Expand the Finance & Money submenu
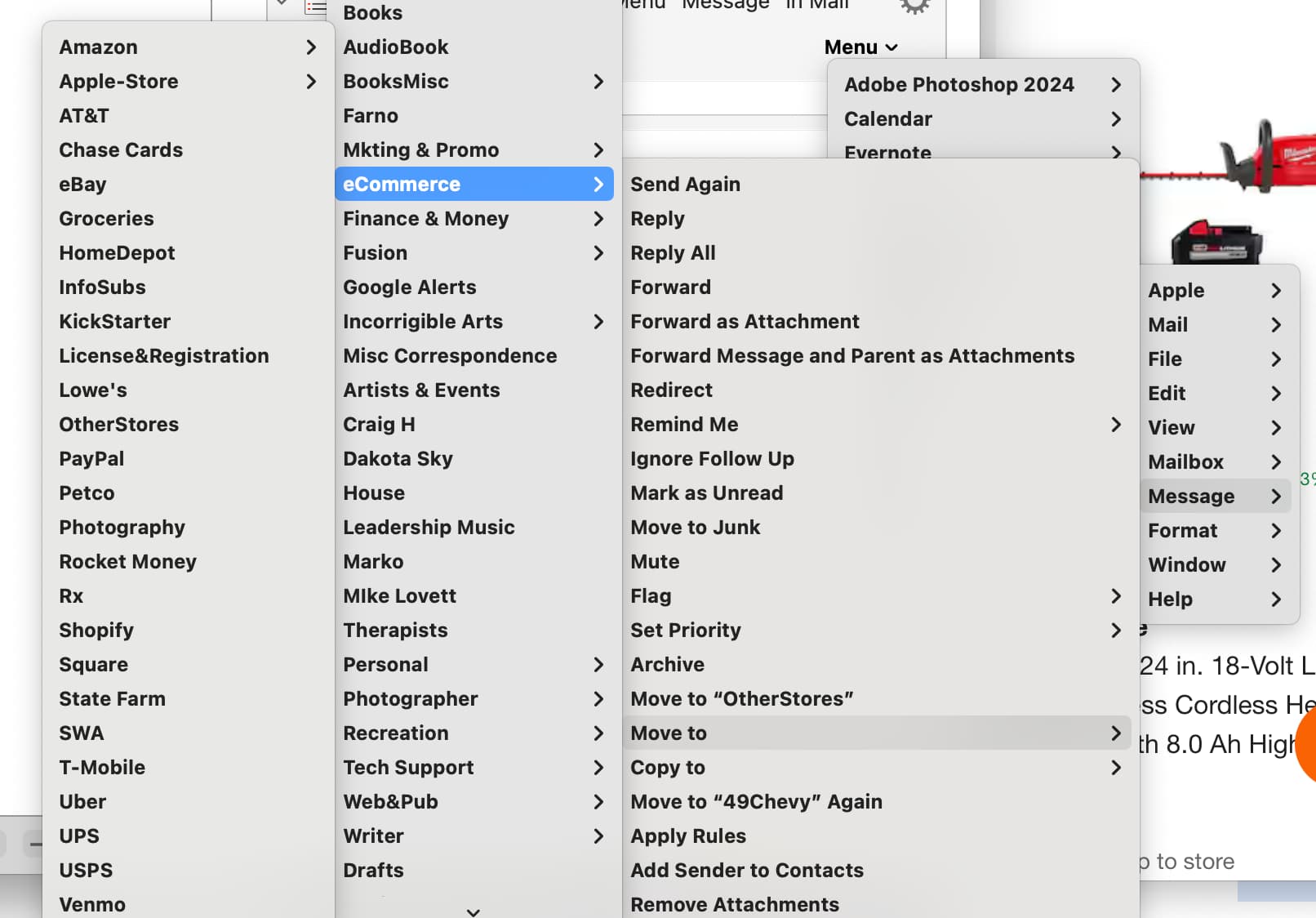The height and width of the screenshot is (918, 1316). 474,219
